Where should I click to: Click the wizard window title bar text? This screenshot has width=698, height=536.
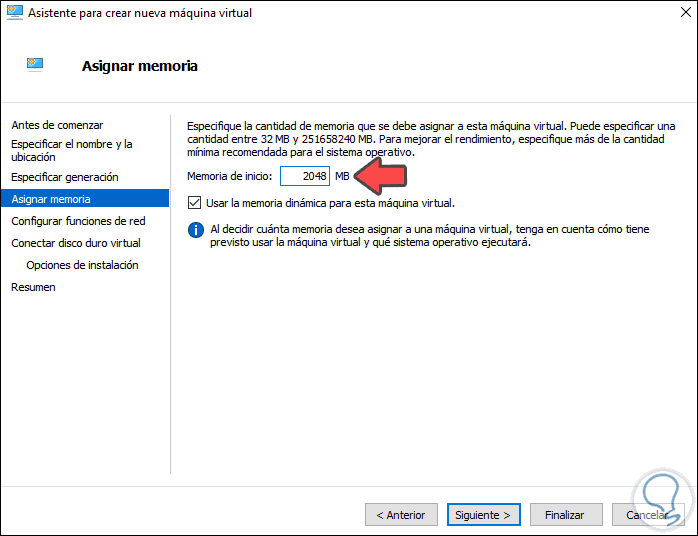(x=141, y=13)
